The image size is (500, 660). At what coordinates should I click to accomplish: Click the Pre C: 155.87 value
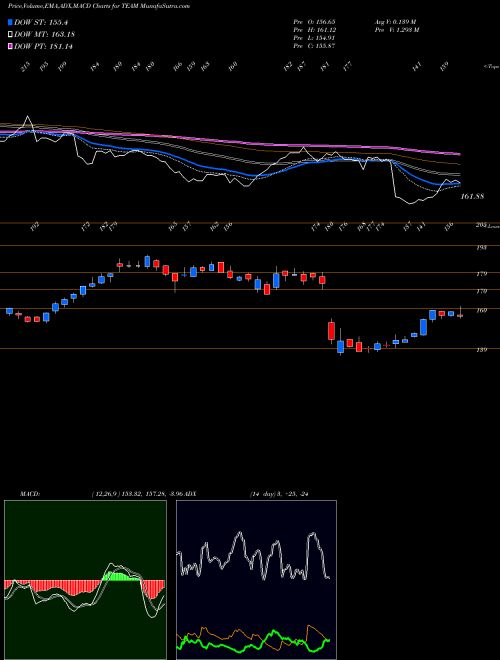(x=314, y=46)
